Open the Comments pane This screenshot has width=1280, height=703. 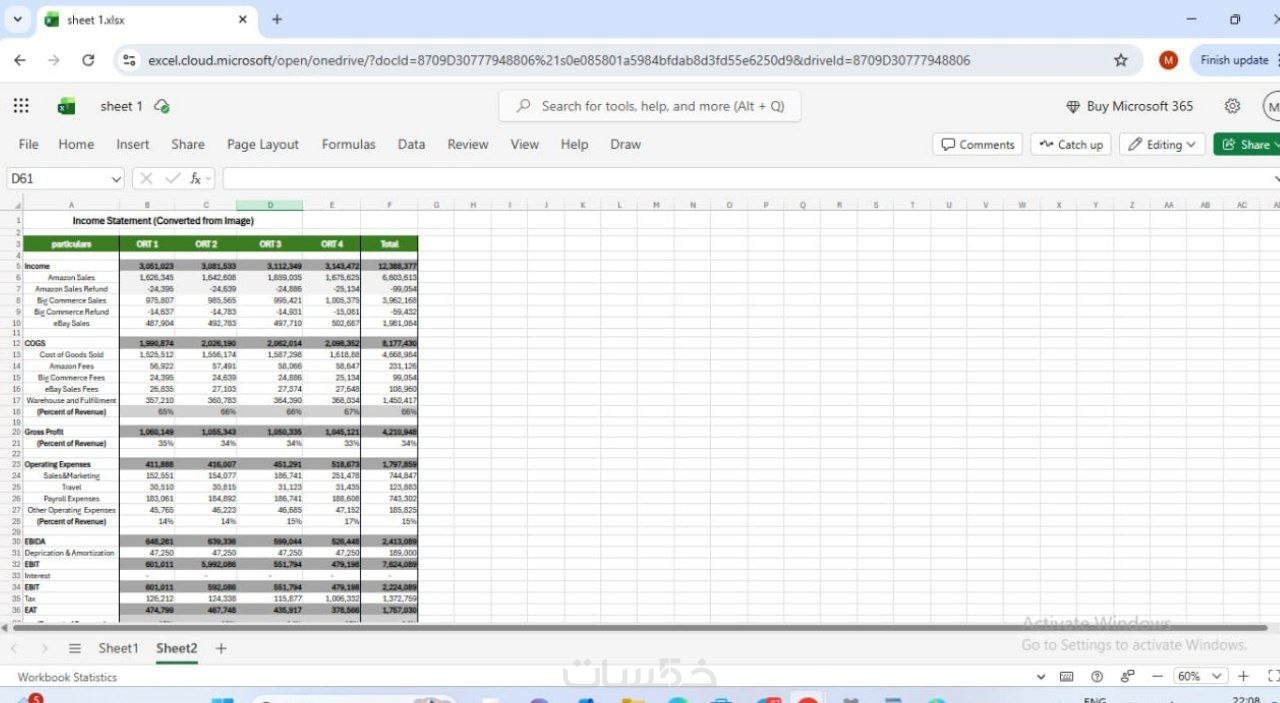[x=977, y=145]
